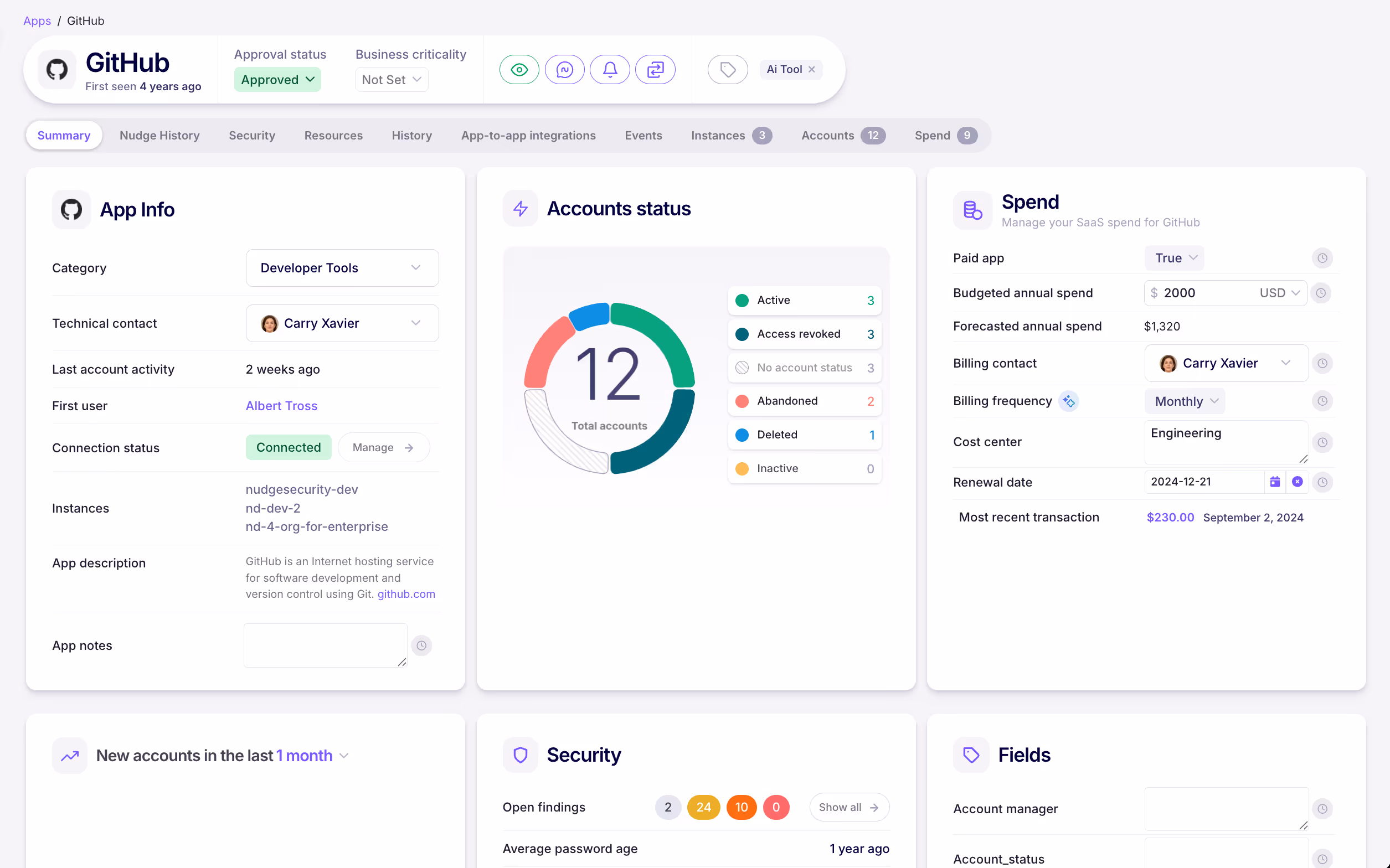Open the $230.00 transaction link
Viewport: 1390px width, 868px height.
click(1170, 517)
